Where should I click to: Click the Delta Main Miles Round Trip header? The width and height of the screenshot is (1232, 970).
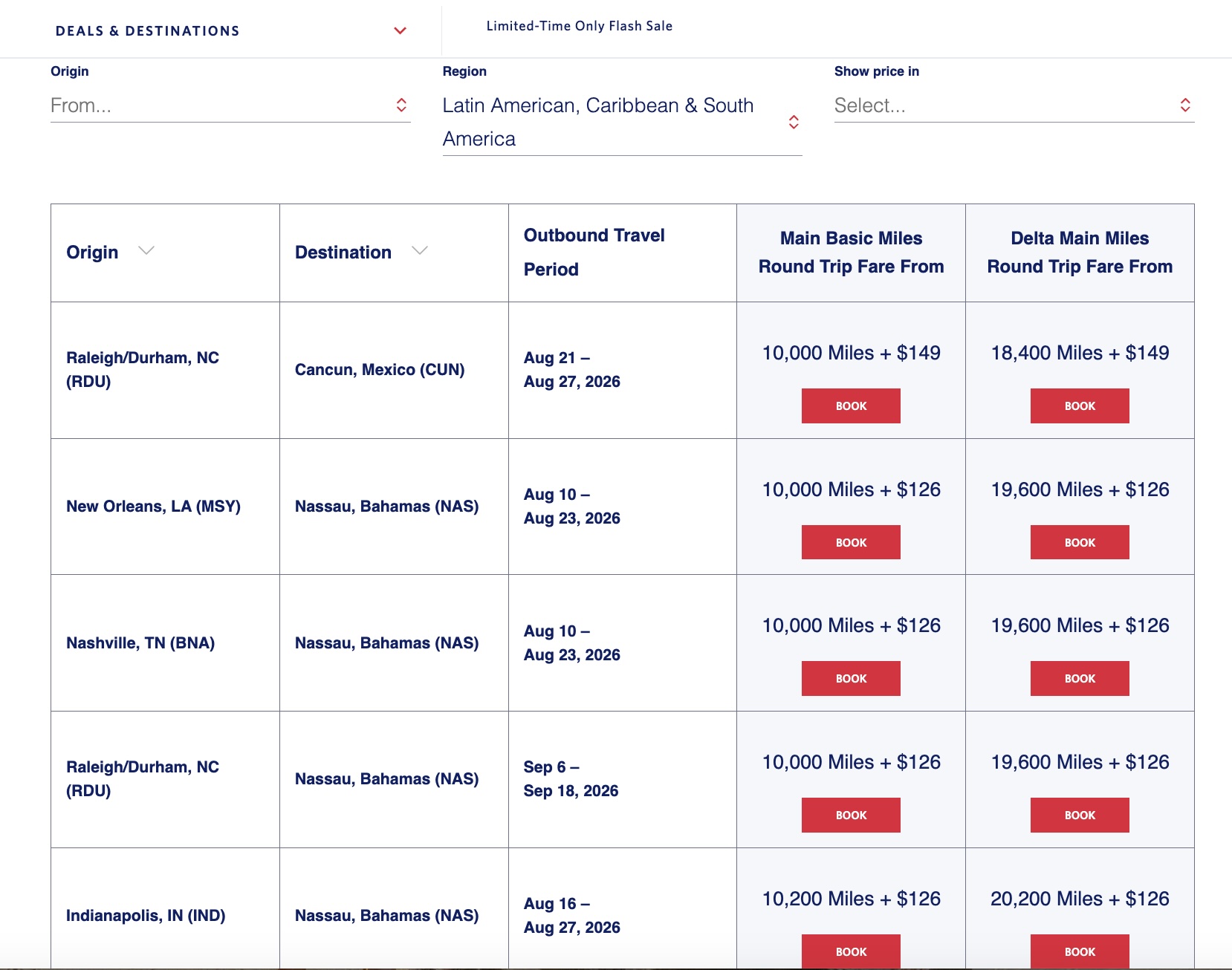click(1080, 253)
